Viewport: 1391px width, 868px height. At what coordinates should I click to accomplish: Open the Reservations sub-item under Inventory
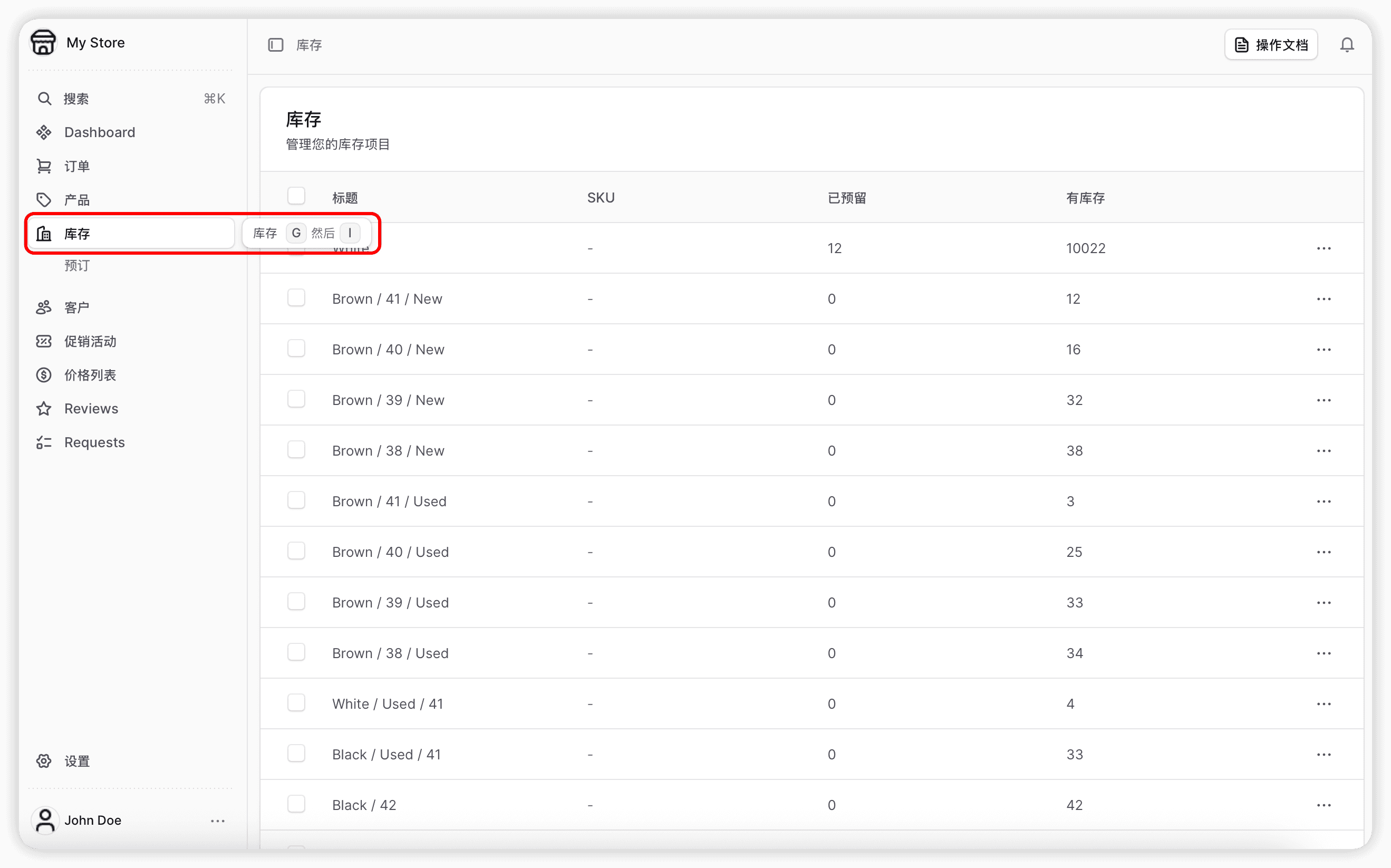pos(77,266)
